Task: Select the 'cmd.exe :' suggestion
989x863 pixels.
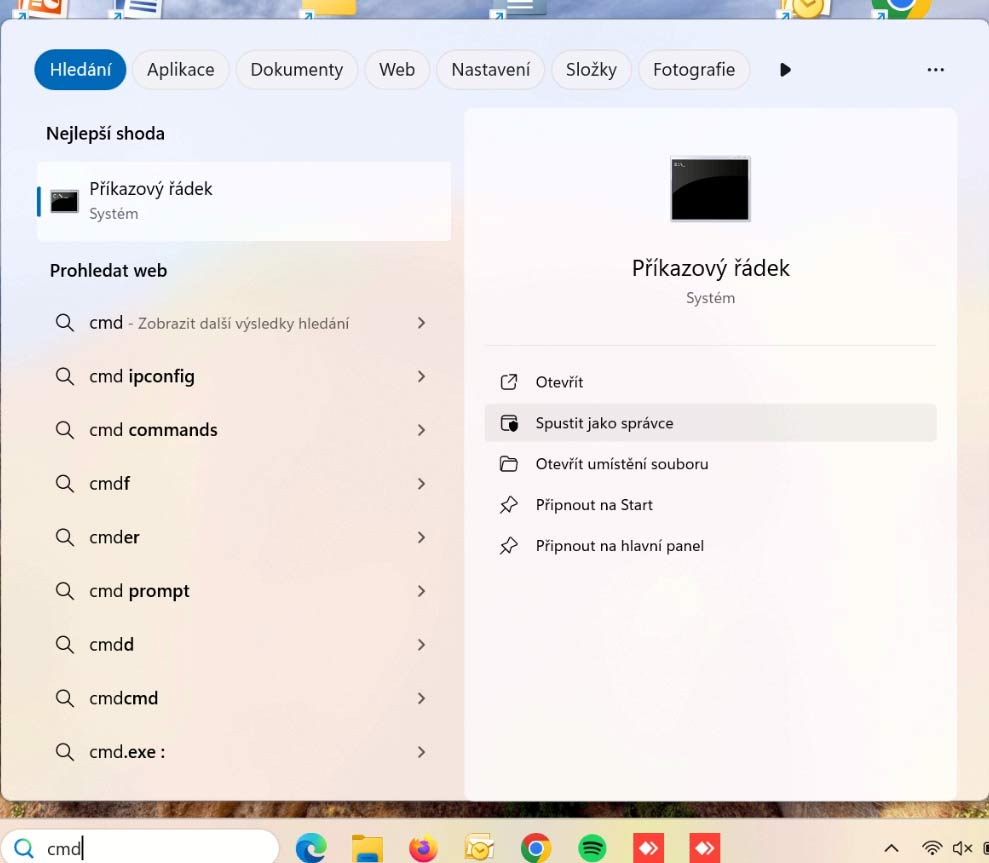Action: pos(244,752)
